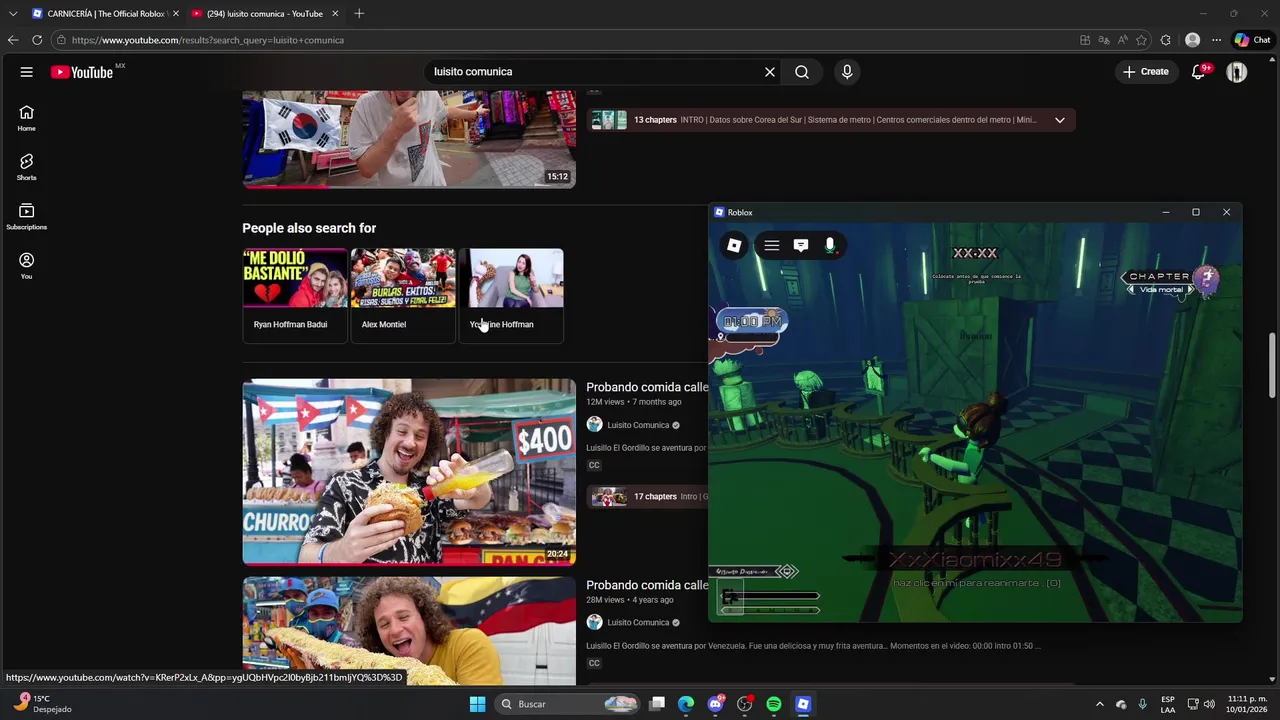Open Subscriptions in YouTube sidebar
The height and width of the screenshot is (720, 1280).
tap(27, 216)
